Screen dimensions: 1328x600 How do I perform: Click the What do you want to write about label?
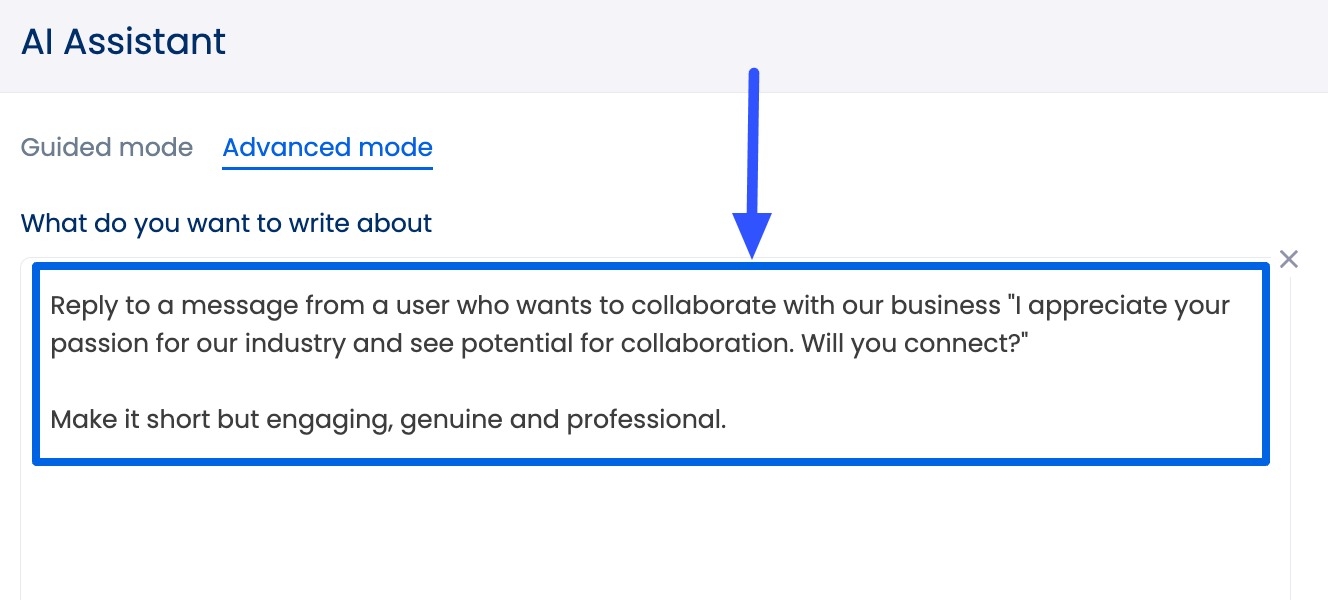click(x=226, y=223)
